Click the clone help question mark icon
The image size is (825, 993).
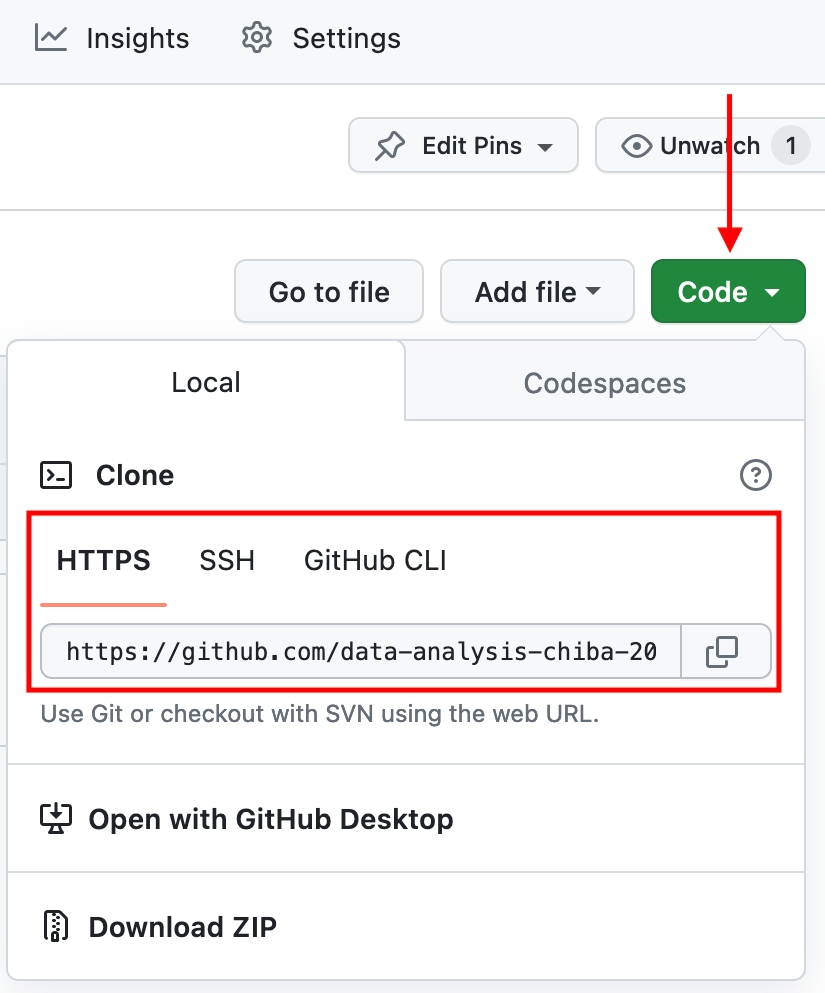click(x=756, y=475)
